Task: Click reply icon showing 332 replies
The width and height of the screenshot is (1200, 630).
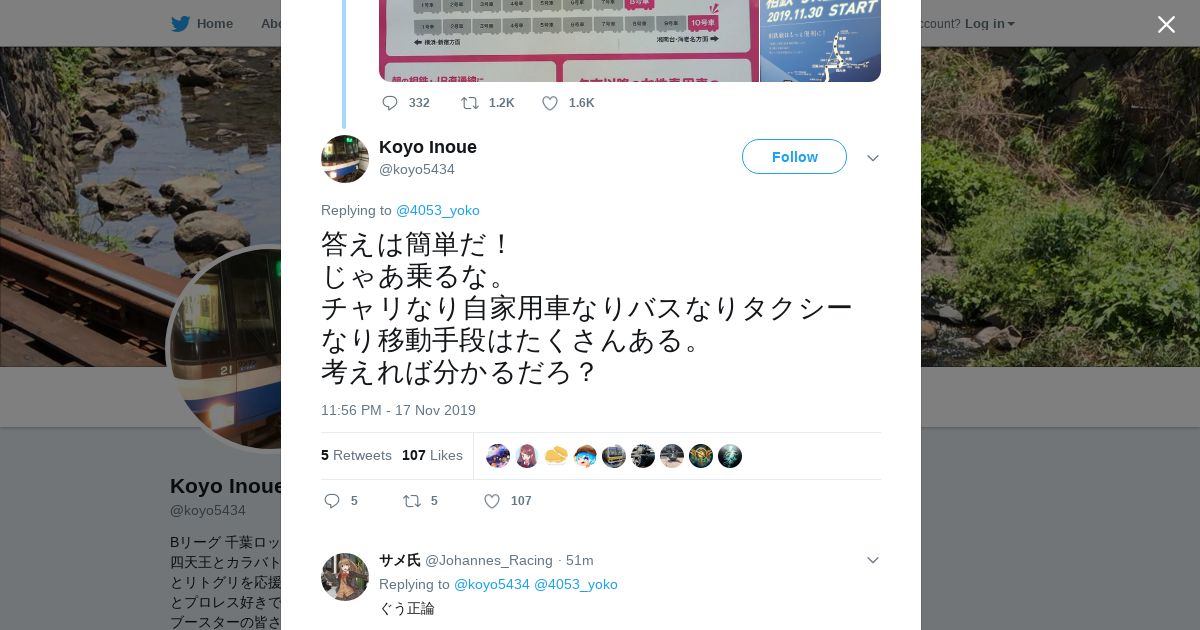Action: coord(390,103)
